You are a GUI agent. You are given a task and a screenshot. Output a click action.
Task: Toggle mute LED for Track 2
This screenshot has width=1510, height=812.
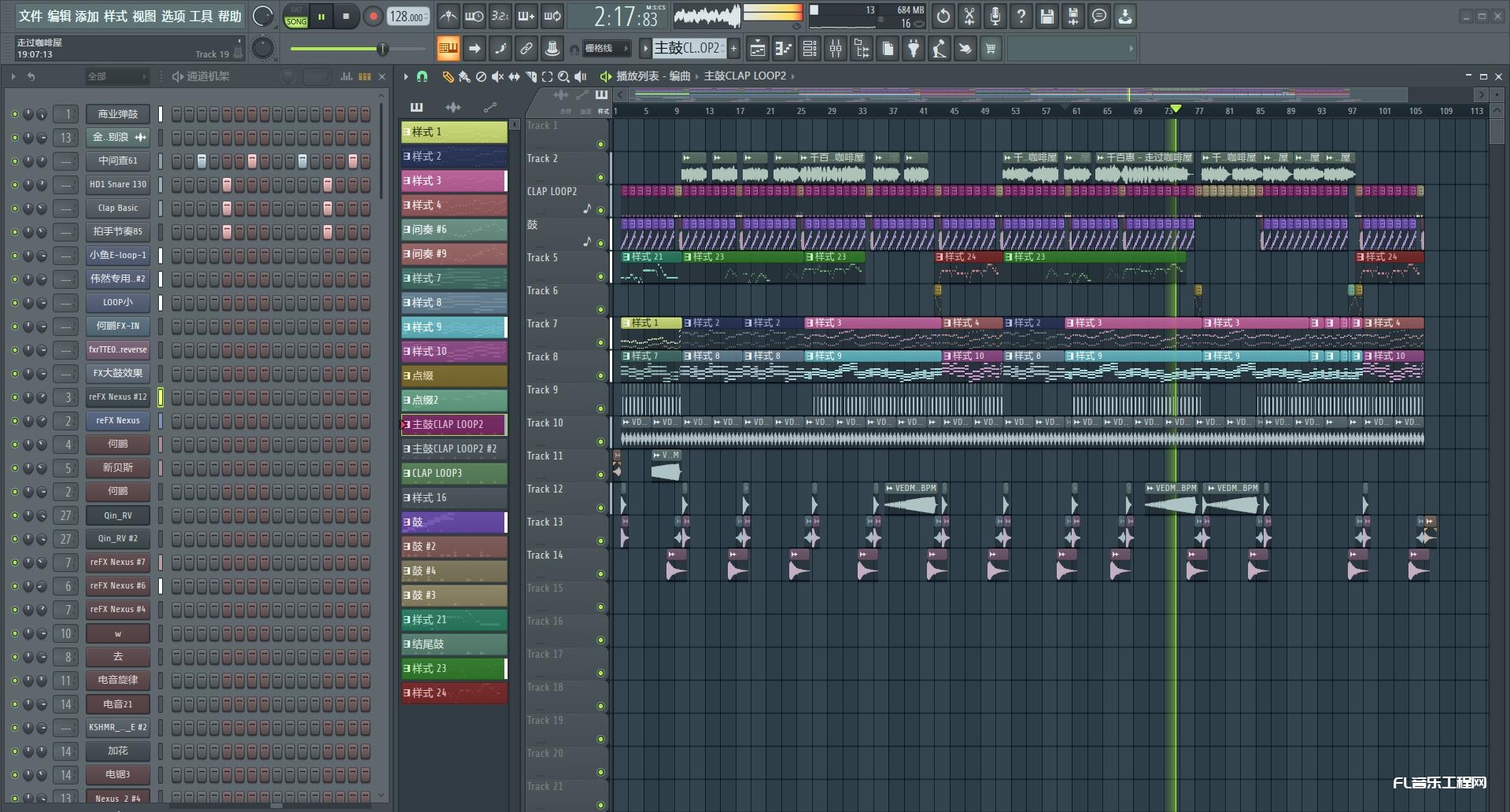[601, 178]
